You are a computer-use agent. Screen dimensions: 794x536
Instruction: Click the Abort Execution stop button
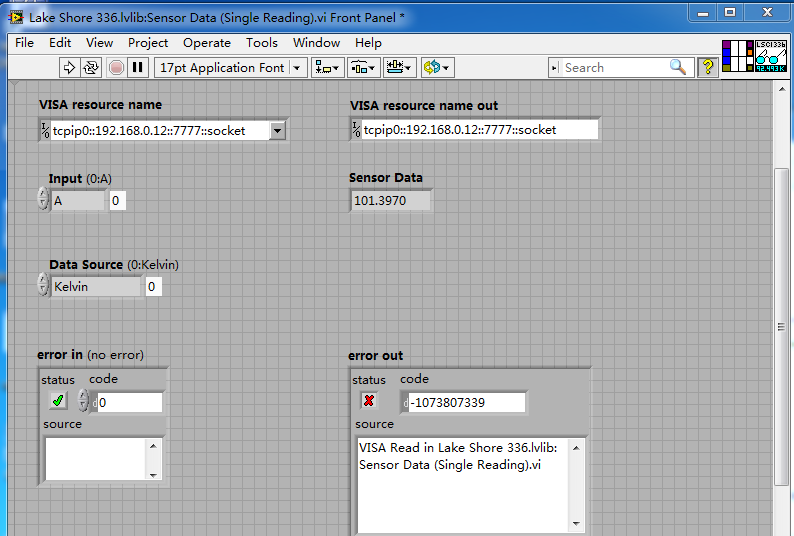pyautogui.click(x=116, y=67)
